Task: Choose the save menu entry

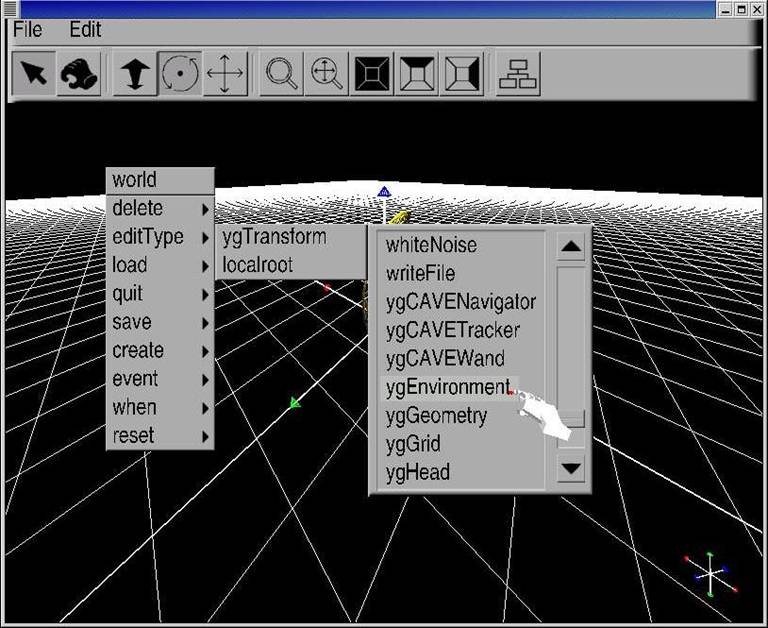Action: [160, 322]
